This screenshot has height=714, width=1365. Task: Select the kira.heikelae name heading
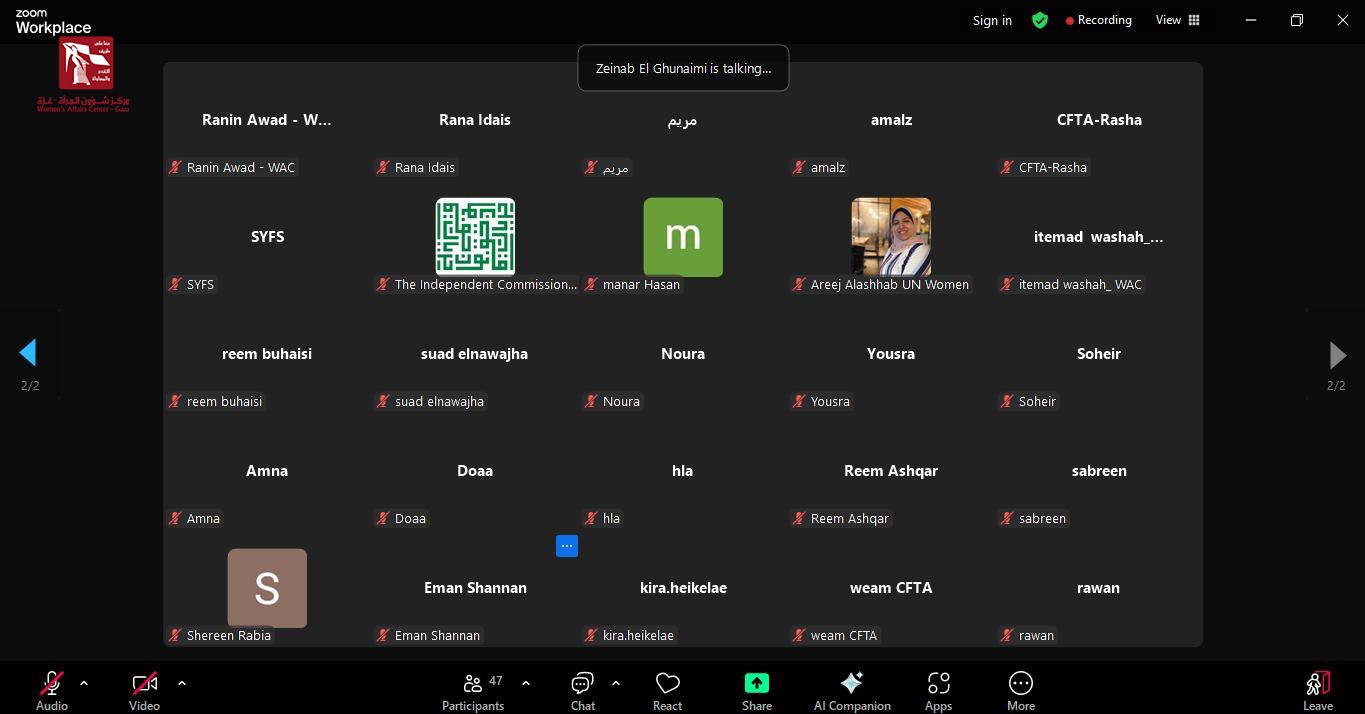tap(683, 588)
